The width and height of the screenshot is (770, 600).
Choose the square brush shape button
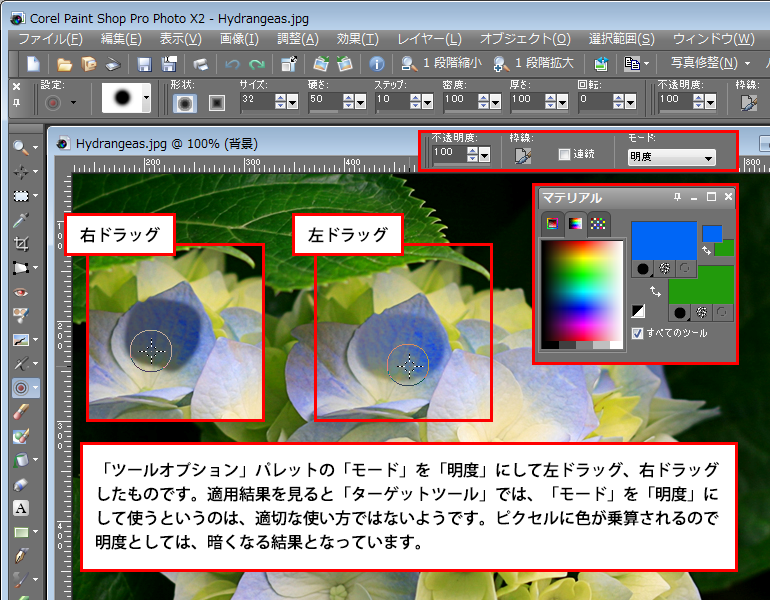point(217,103)
